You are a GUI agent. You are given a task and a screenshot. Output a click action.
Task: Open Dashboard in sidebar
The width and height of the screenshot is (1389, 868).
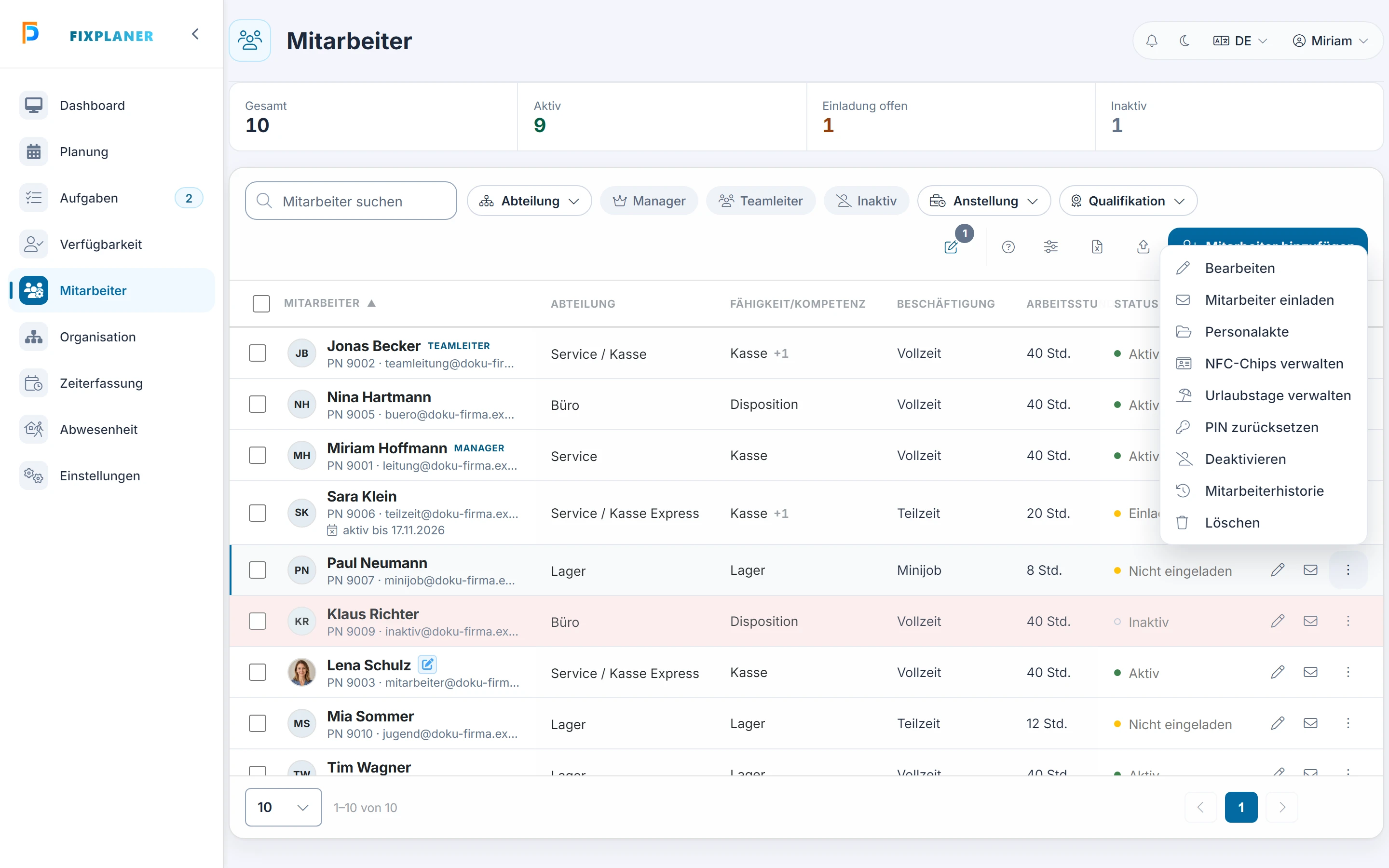point(112,106)
